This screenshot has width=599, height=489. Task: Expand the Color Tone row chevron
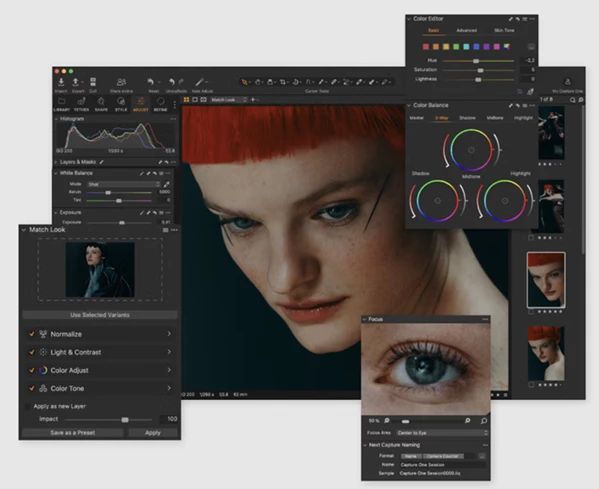coord(169,388)
